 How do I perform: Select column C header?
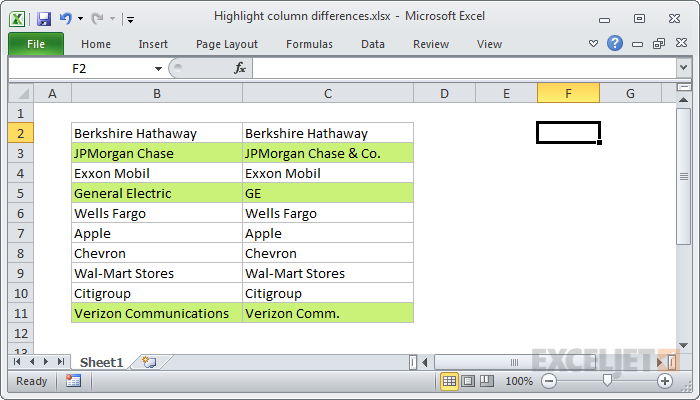tap(328, 93)
